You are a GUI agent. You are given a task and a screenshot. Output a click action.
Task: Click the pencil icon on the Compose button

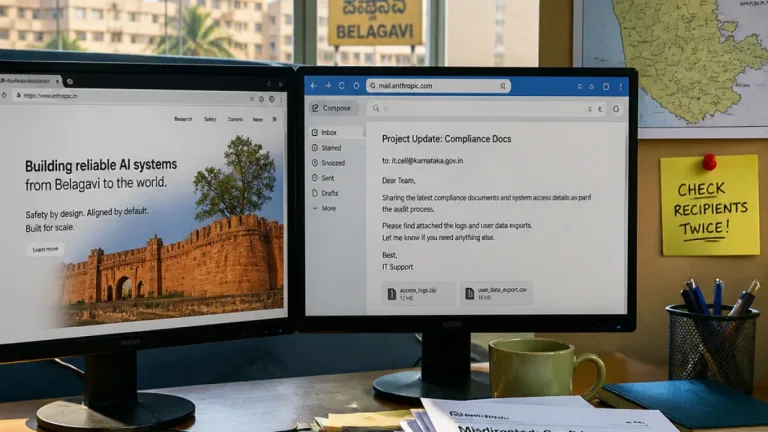click(x=315, y=108)
